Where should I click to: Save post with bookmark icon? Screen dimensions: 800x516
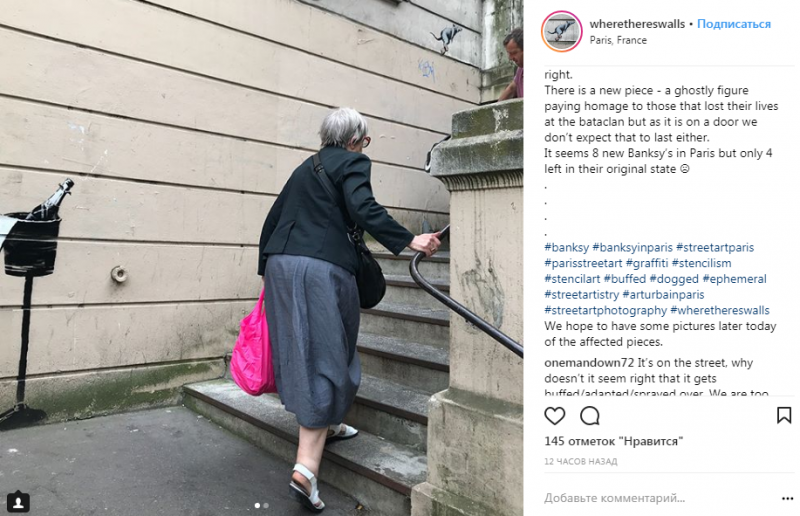click(x=784, y=415)
